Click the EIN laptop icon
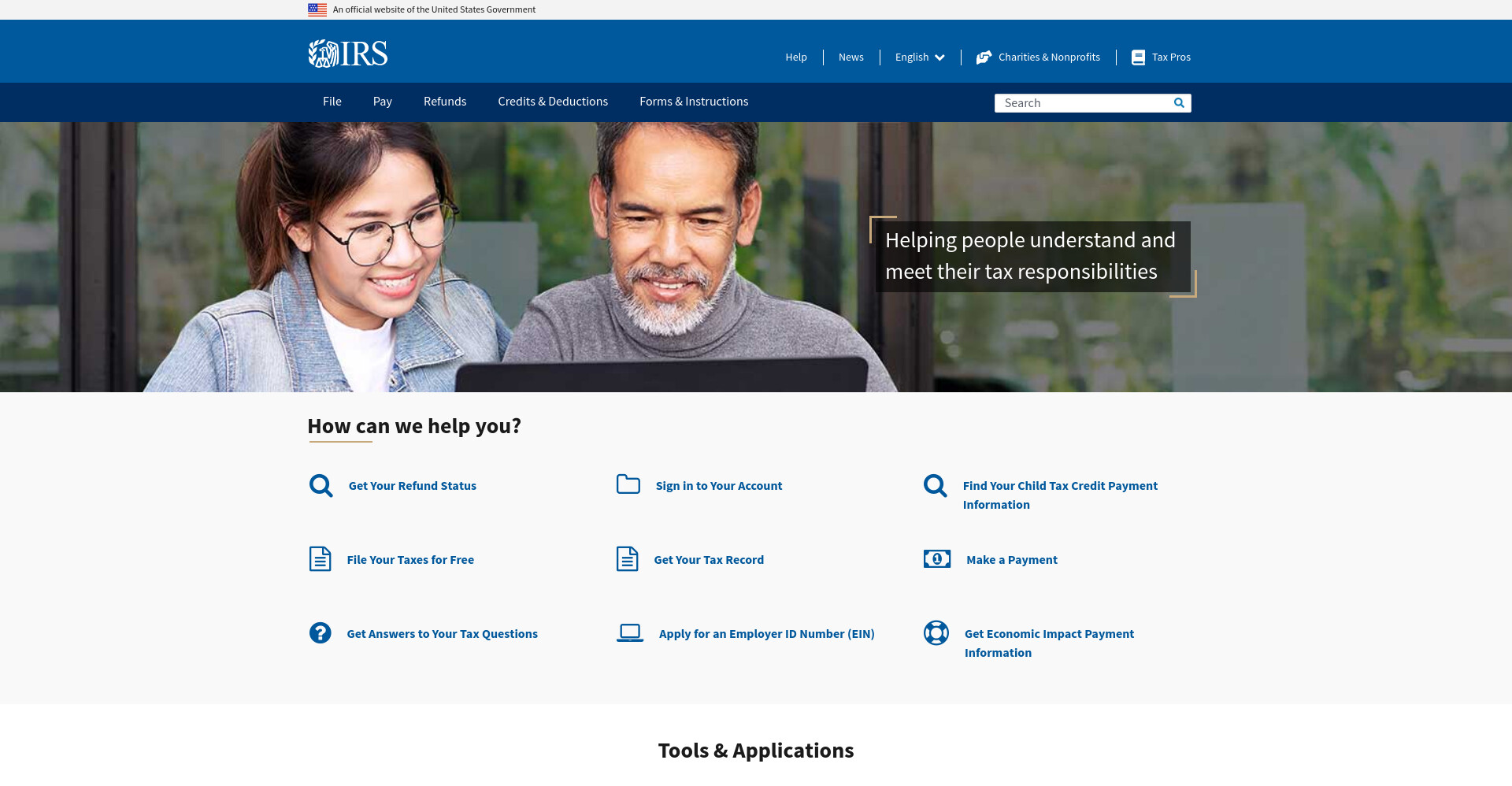The height and width of the screenshot is (786, 1512). tap(630, 632)
